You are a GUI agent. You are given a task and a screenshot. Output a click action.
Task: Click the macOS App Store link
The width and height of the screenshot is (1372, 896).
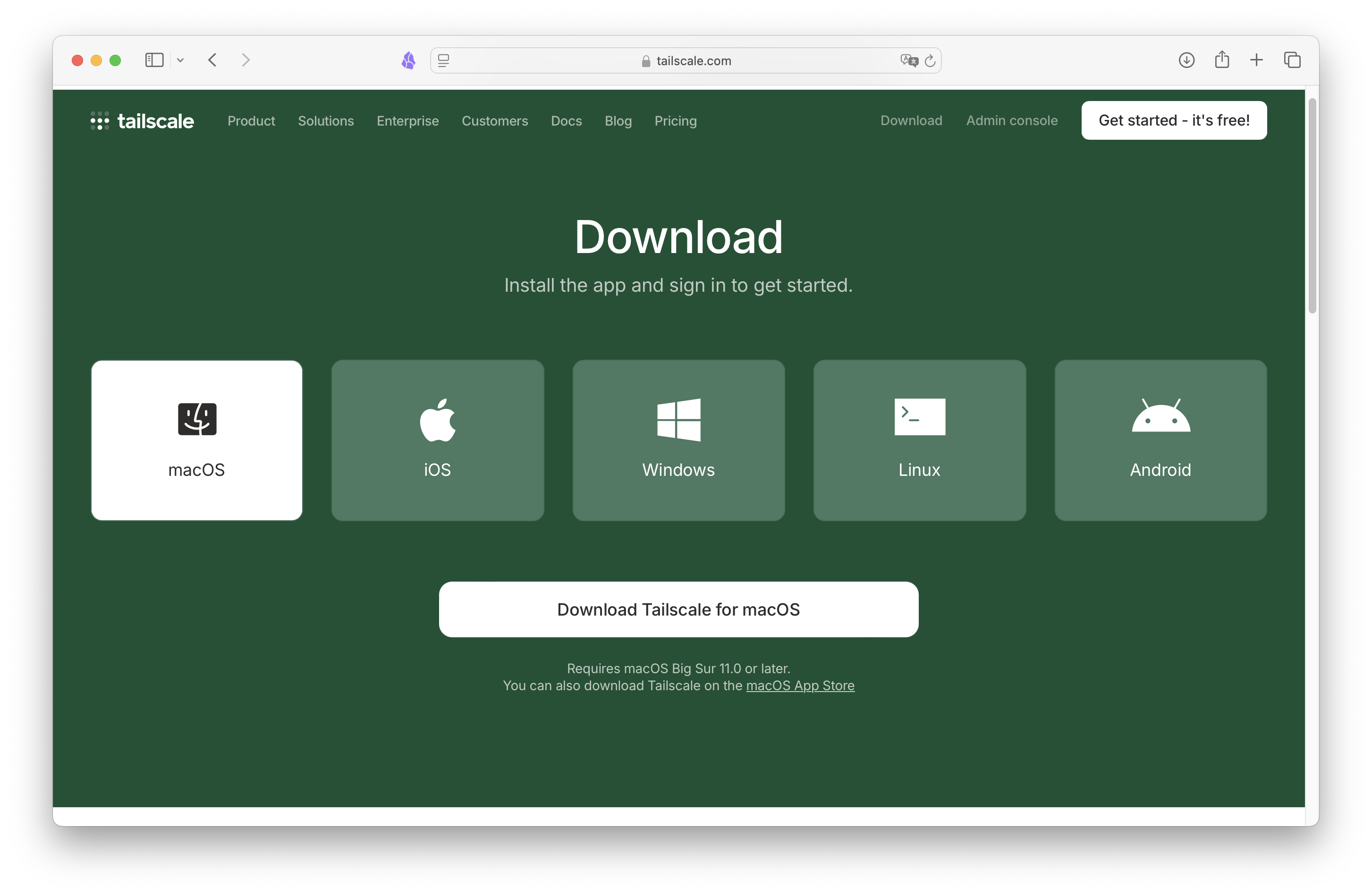tap(800, 685)
